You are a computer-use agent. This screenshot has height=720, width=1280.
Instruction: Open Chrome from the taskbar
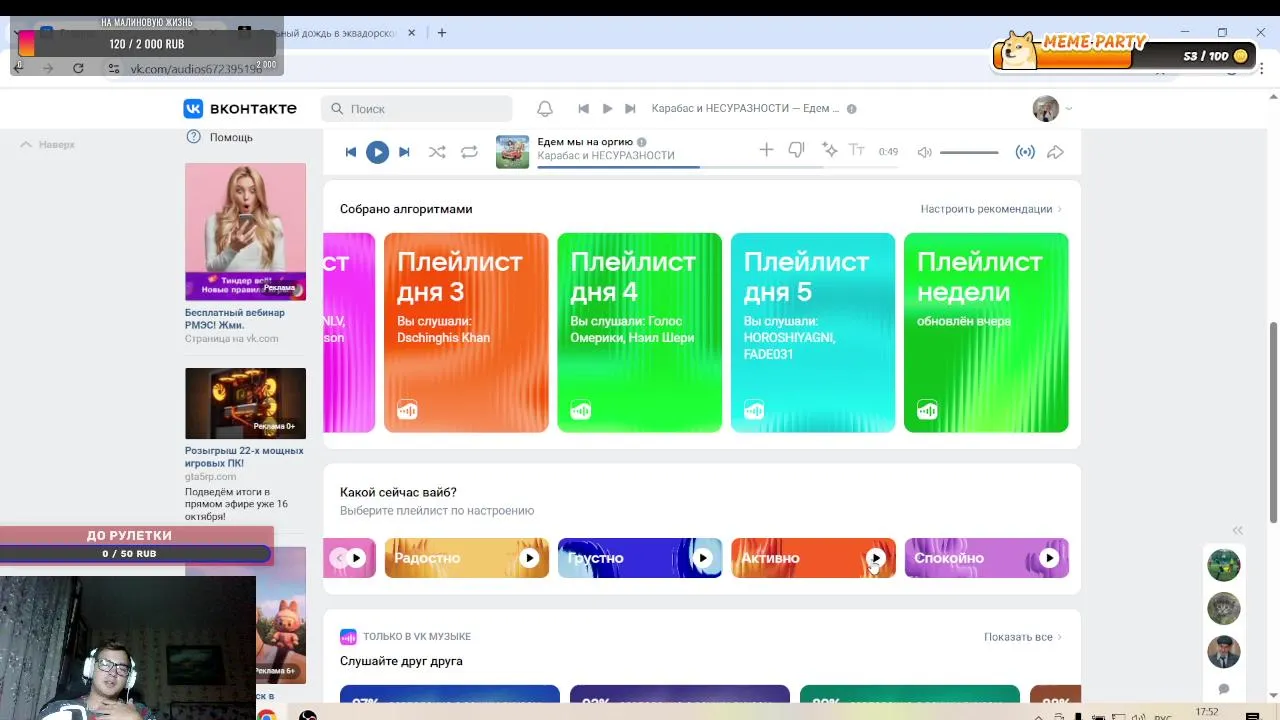pyautogui.click(x=267, y=715)
